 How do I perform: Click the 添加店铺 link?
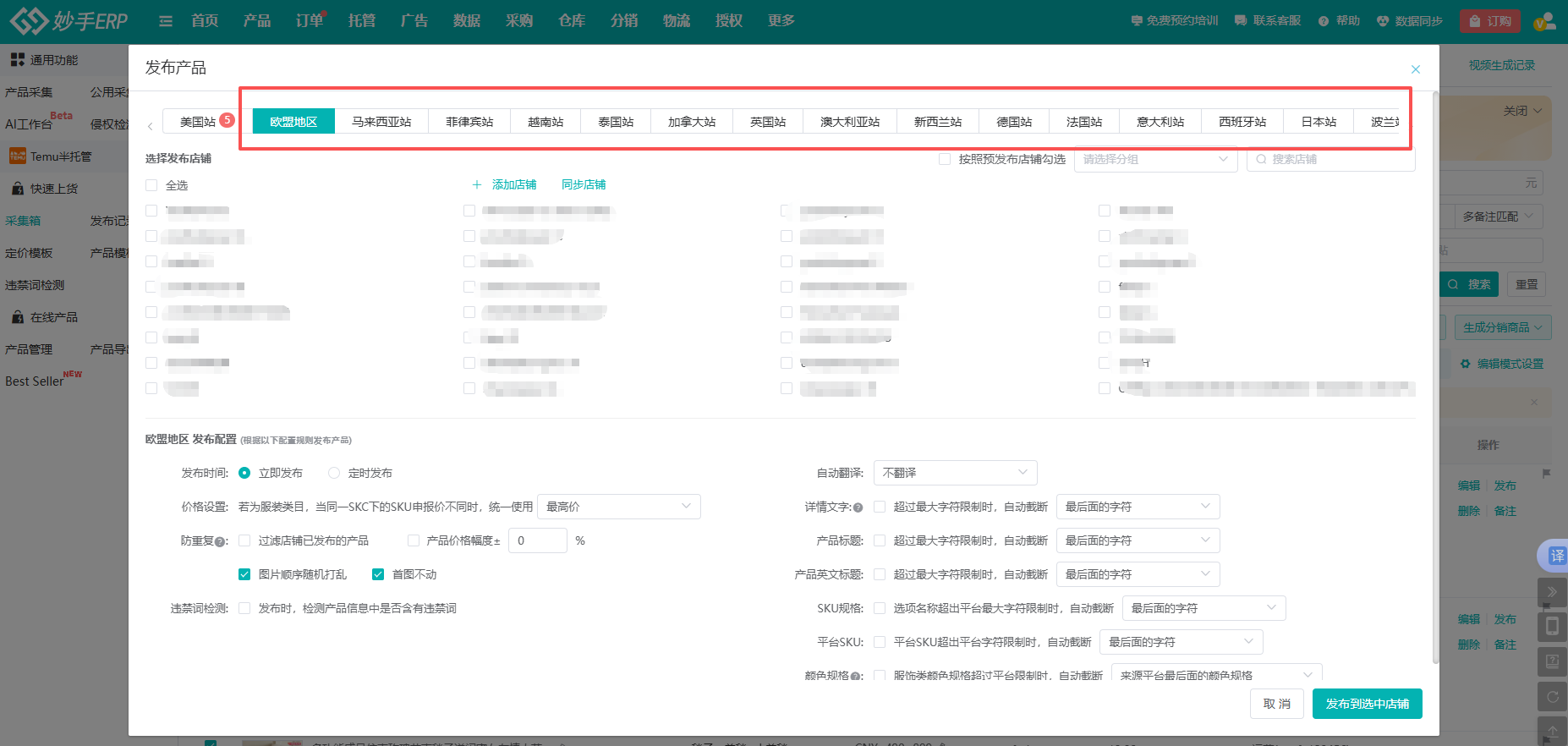505,184
